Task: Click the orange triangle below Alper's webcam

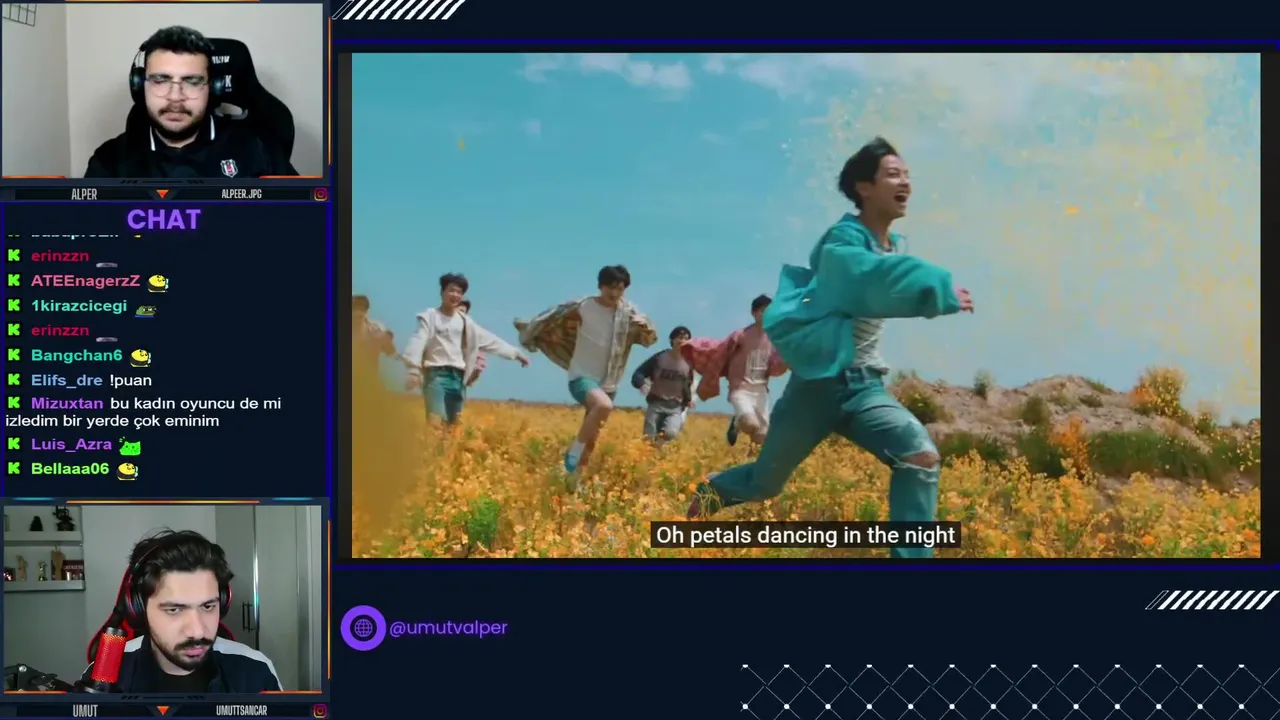Action: pos(162,194)
